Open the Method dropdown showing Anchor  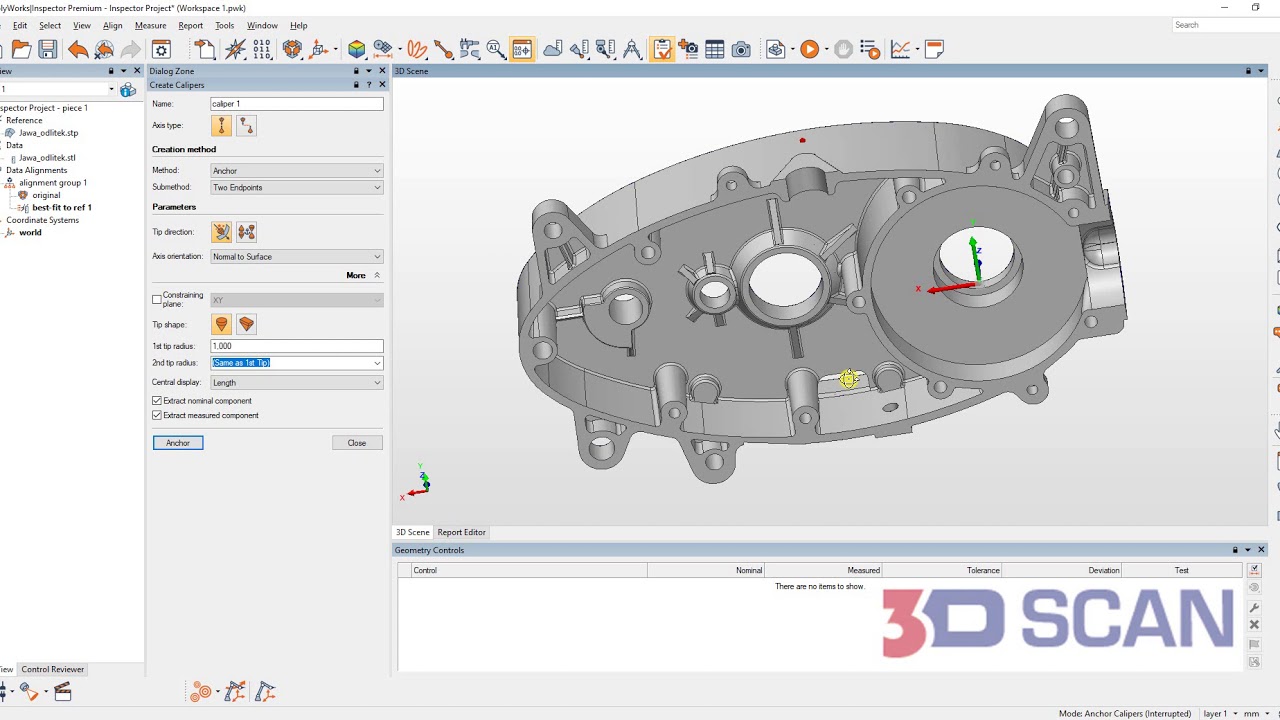[x=296, y=170]
